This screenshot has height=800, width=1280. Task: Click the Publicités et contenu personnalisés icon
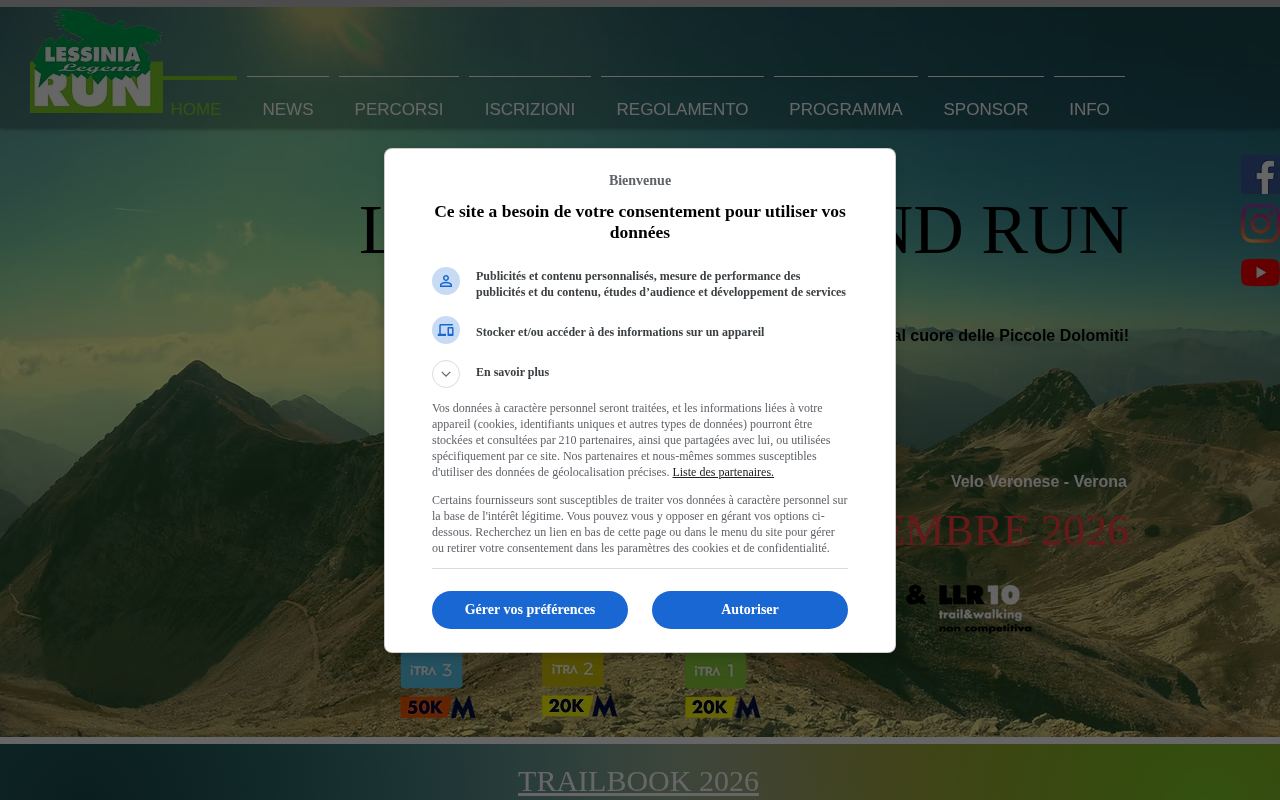pyautogui.click(x=446, y=281)
